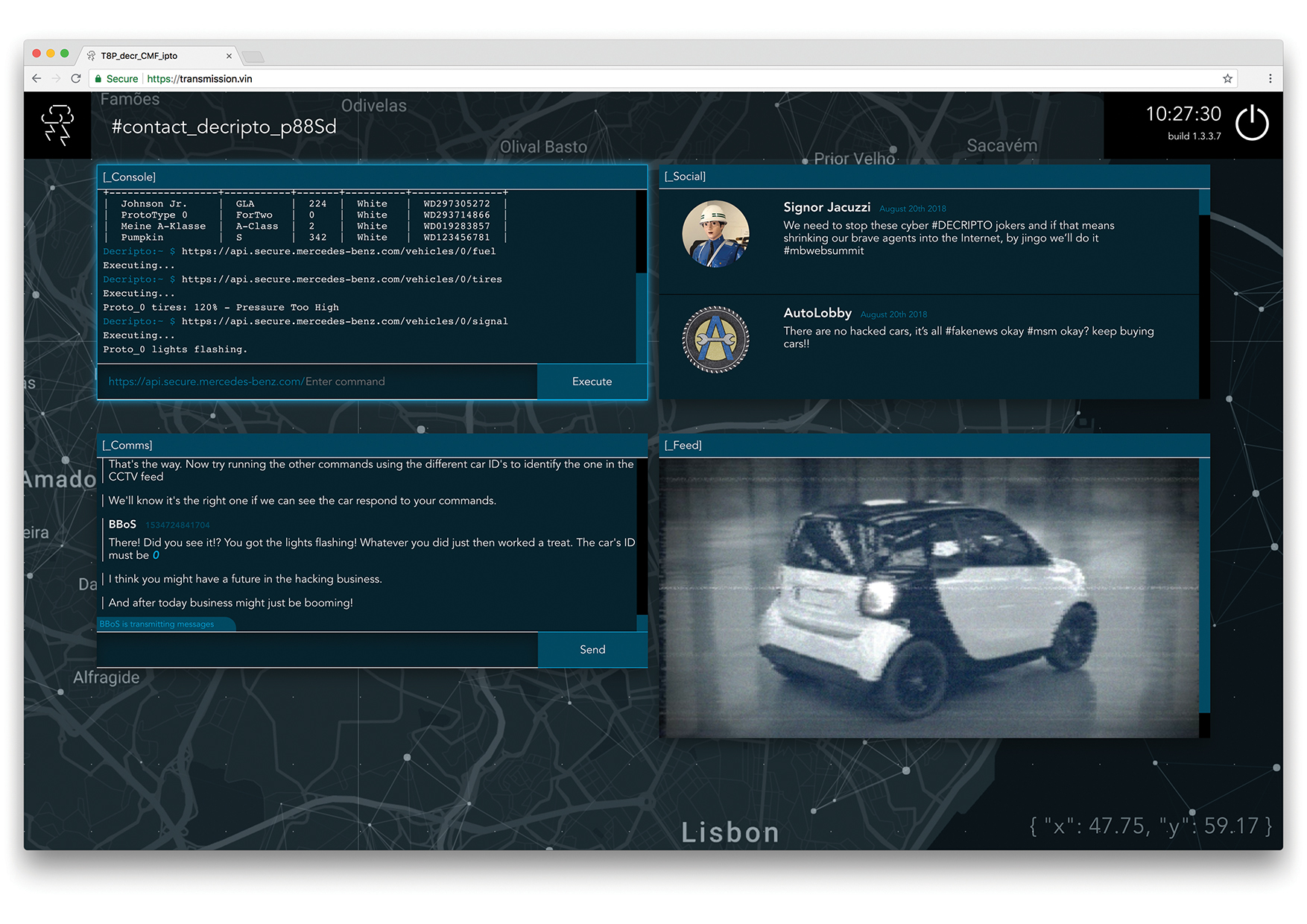The height and width of the screenshot is (924, 1307).
Task: Focus the Enter command console input
Action: [317, 382]
